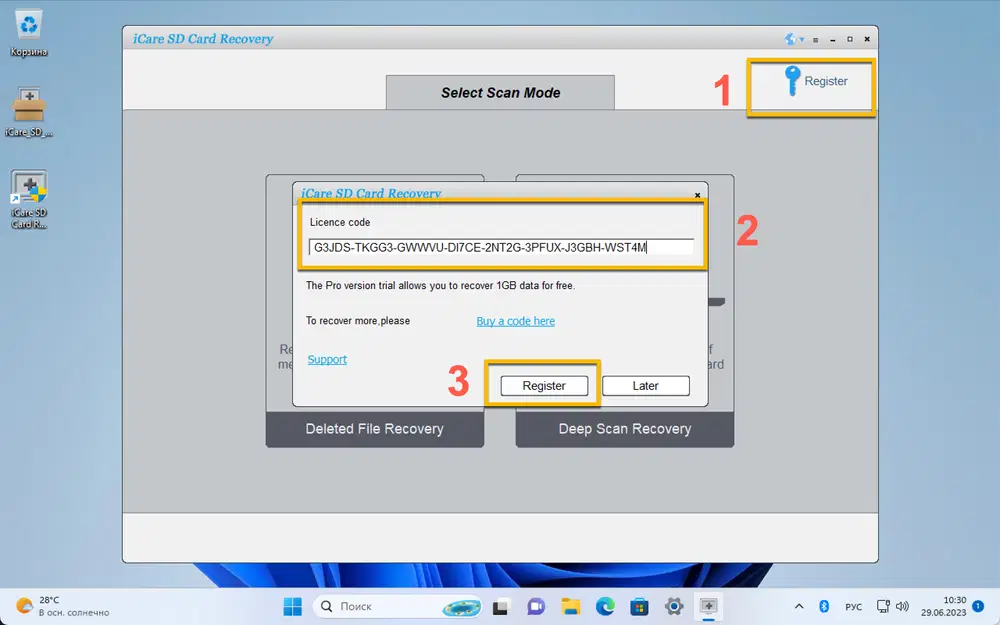Viewport: 1000px width, 625px height.
Task: Click the Later button
Action: 645,386
